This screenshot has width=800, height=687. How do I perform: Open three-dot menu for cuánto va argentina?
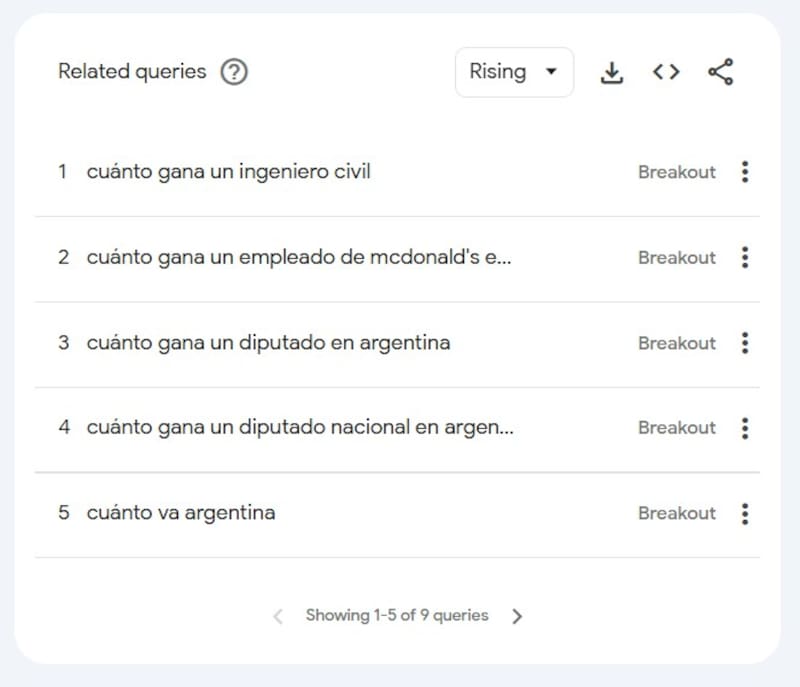coord(745,514)
